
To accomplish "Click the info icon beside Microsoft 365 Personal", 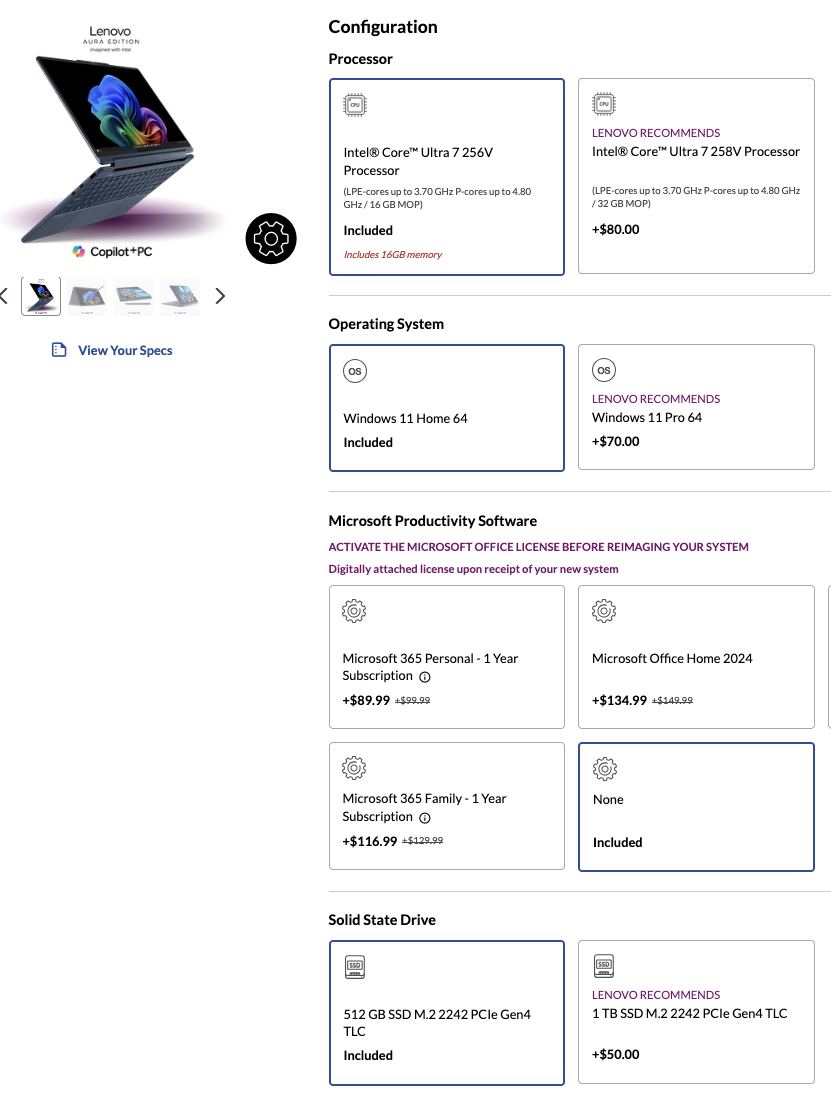I will coord(425,677).
